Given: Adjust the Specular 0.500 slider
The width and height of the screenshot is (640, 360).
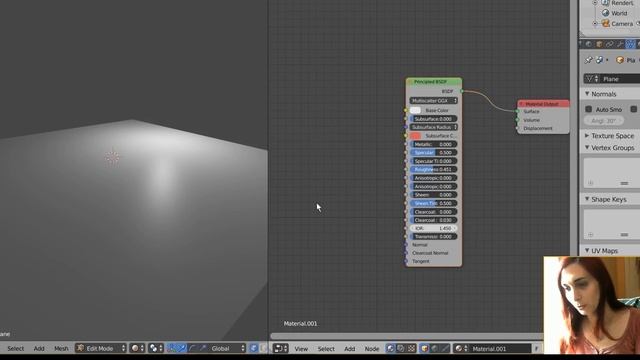Looking at the screenshot, I should point(433,153).
